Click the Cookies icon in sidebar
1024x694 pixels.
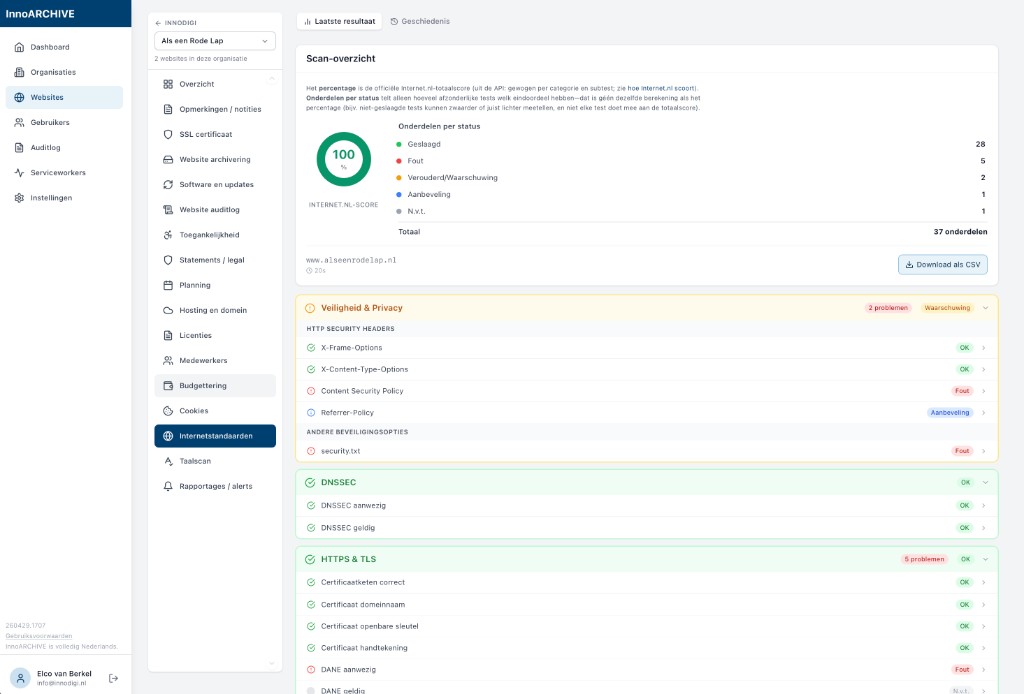168,411
